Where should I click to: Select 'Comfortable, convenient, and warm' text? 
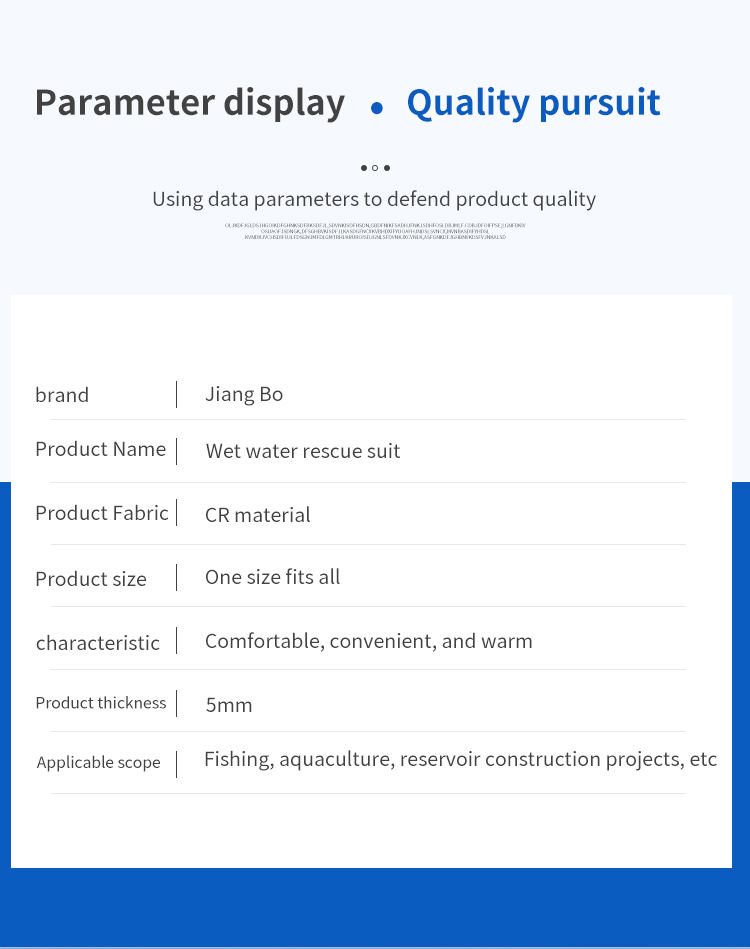pyautogui.click(x=369, y=642)
